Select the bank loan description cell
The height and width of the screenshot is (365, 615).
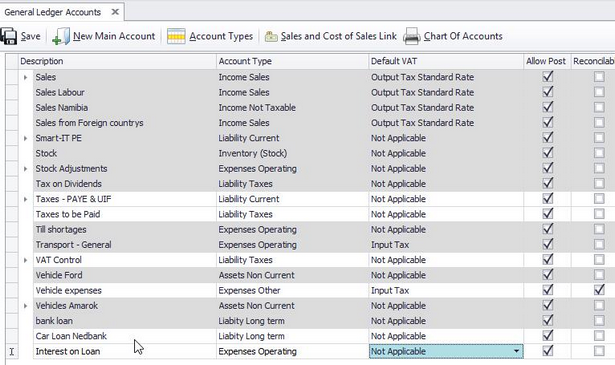point(125,321)
